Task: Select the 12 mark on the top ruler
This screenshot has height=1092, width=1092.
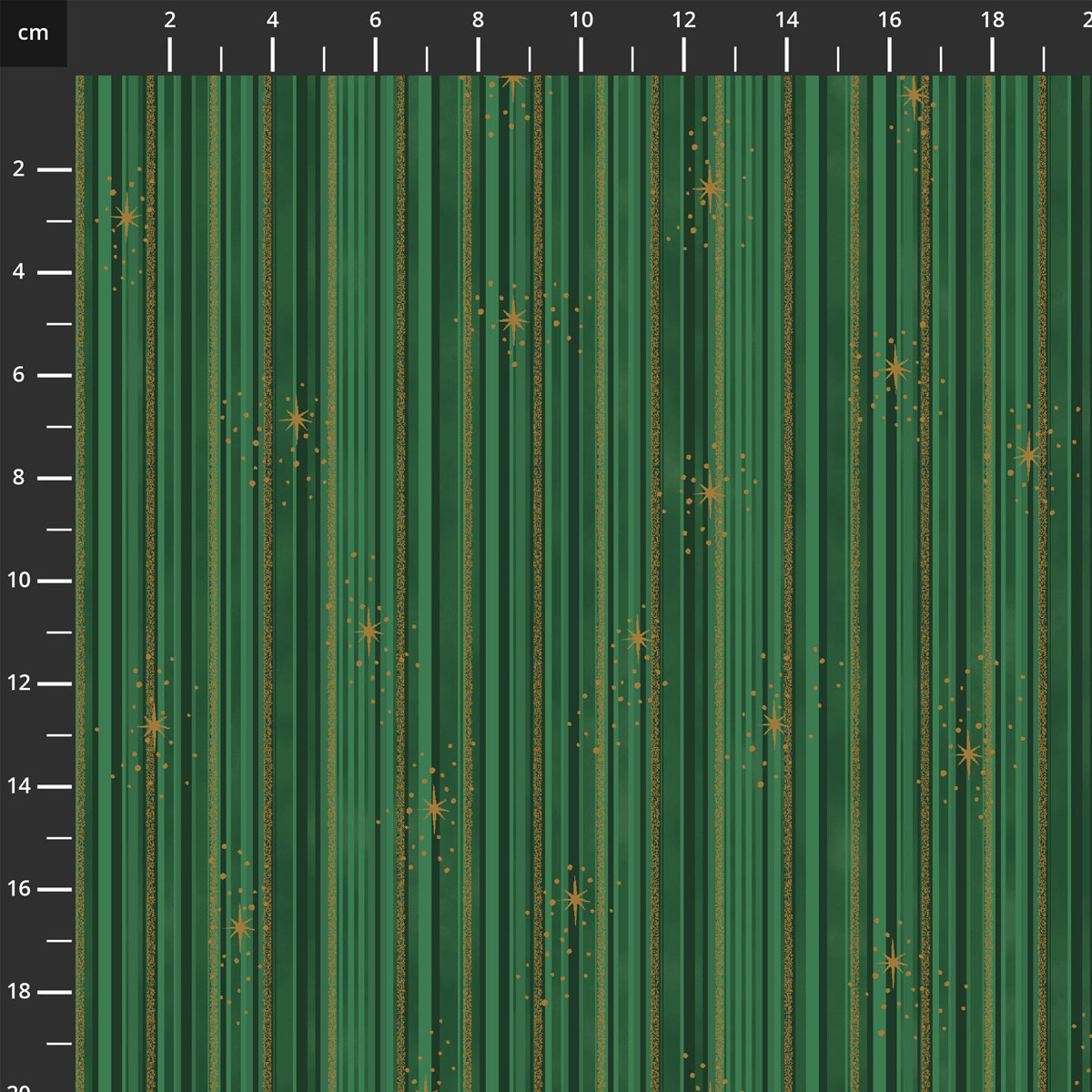Action: 683,21
